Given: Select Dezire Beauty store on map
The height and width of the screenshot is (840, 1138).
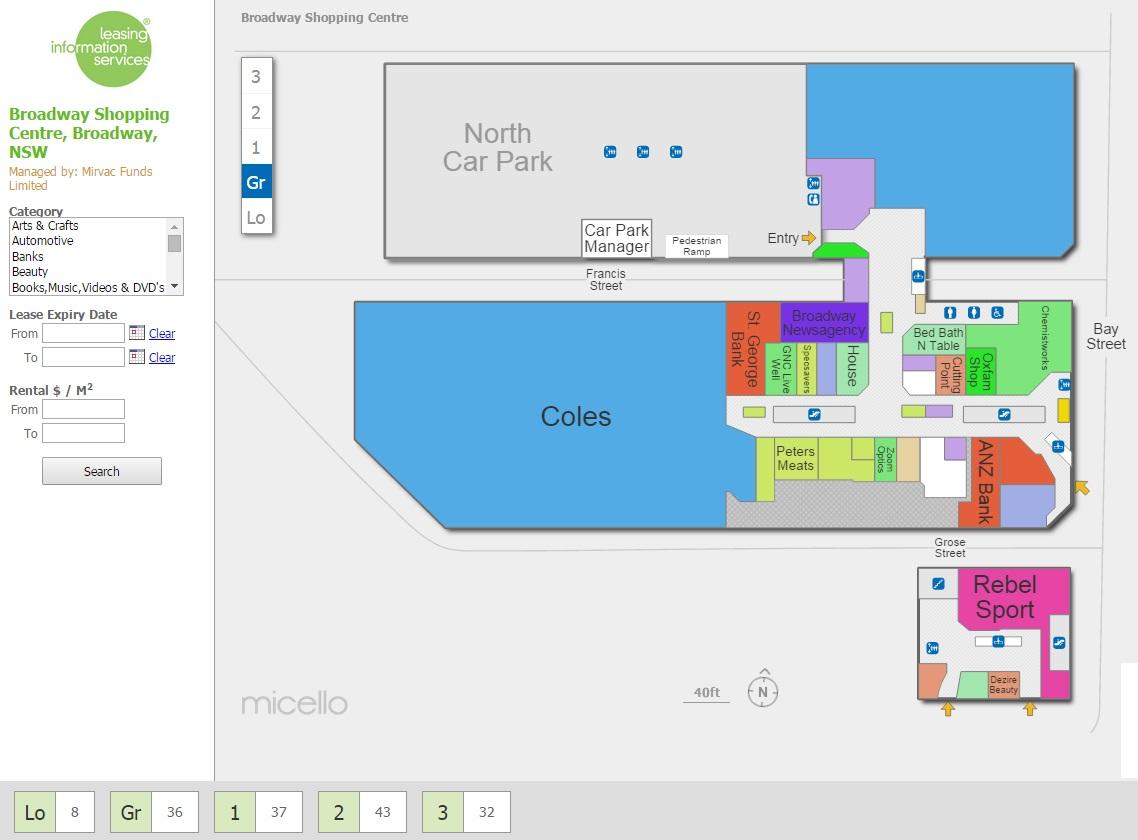Looking at the screenshot, I should point(1004,685).
